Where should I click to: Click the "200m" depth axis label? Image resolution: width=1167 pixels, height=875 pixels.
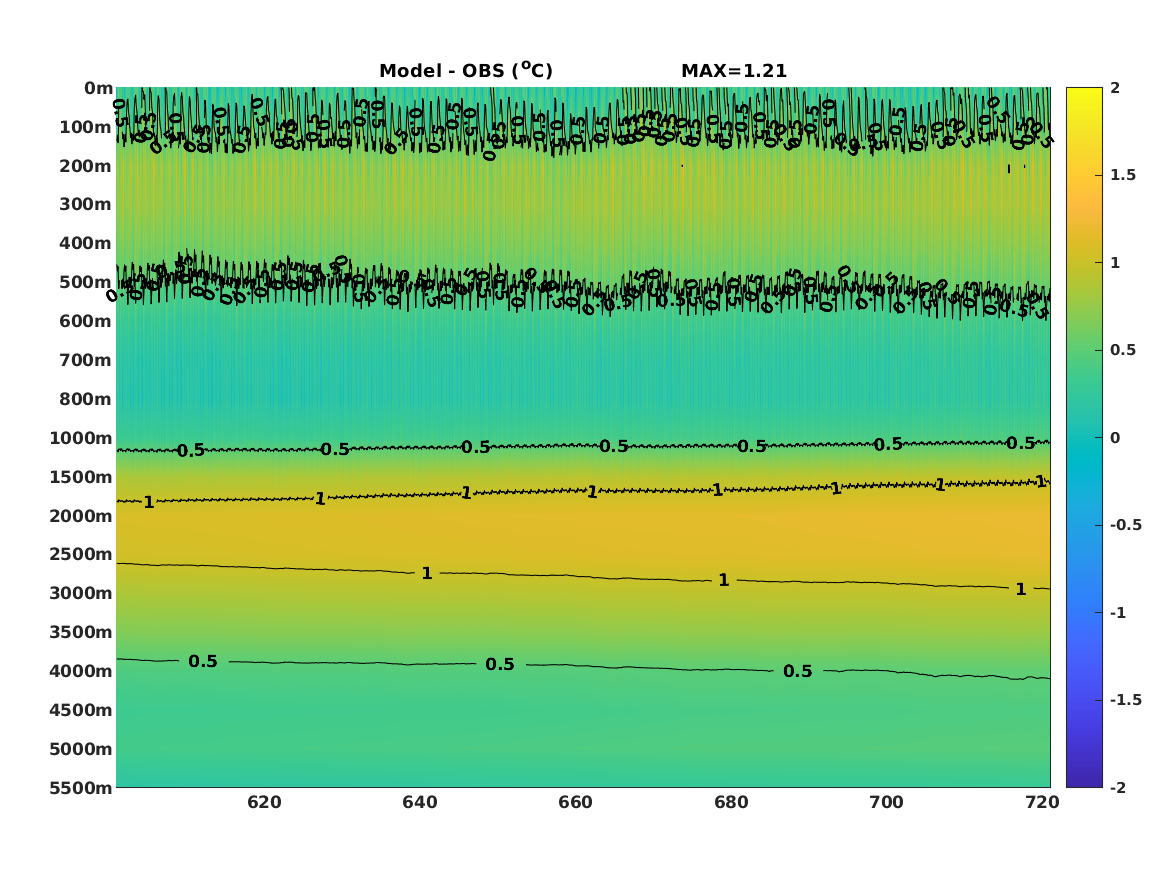(x=86, y=166)
